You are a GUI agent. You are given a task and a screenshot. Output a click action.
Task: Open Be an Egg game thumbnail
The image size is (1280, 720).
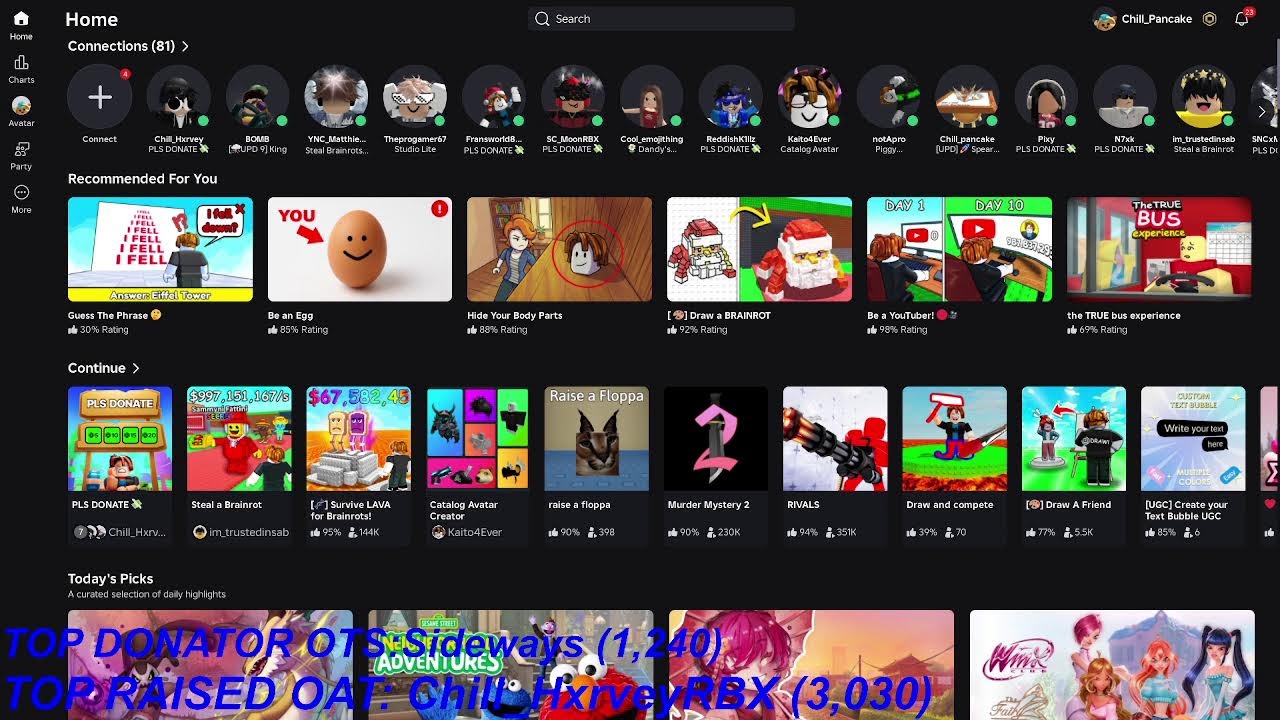[360, 249]
